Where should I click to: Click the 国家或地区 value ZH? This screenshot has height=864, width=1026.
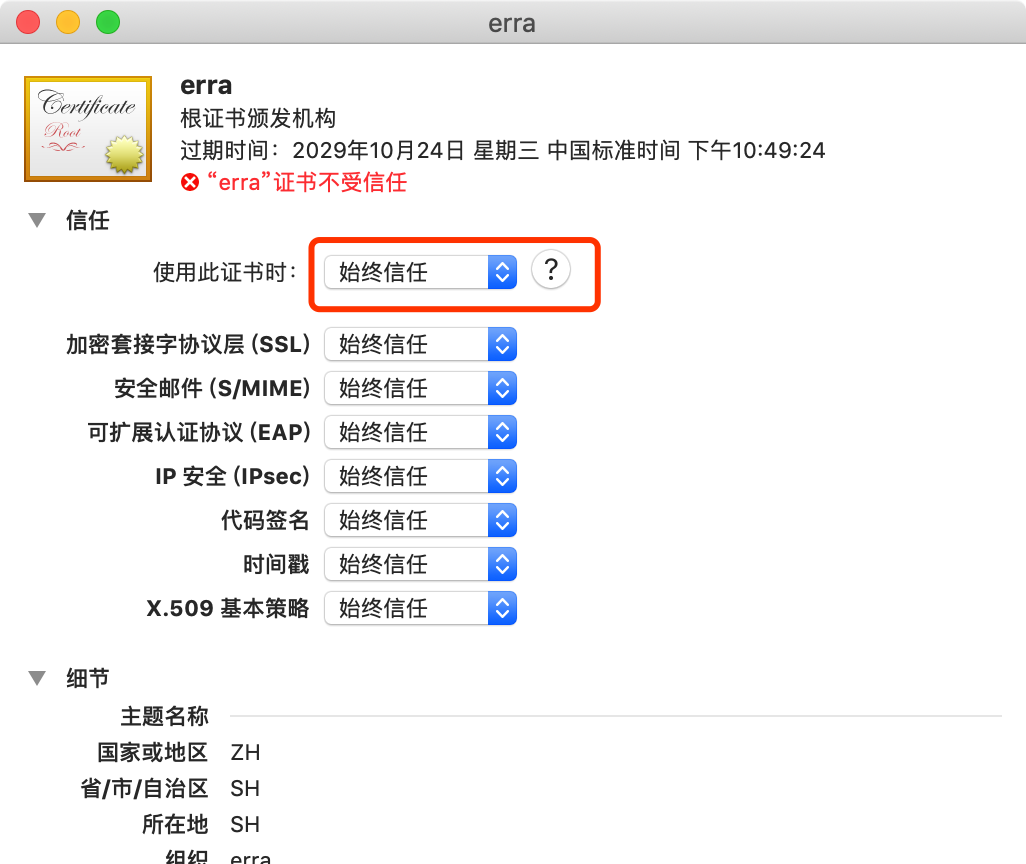tap(245, 753)
